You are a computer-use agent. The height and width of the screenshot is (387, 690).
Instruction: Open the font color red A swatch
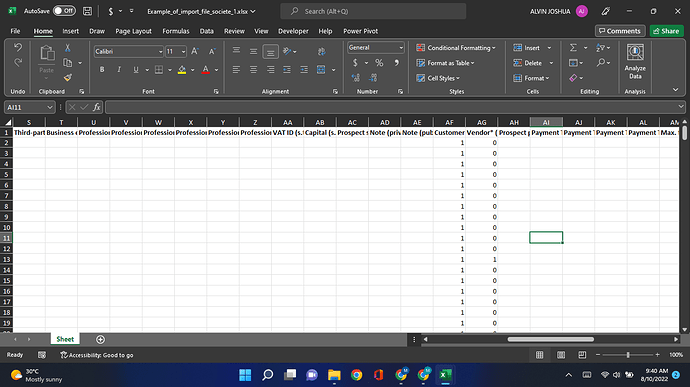click(x=205, y=70)
